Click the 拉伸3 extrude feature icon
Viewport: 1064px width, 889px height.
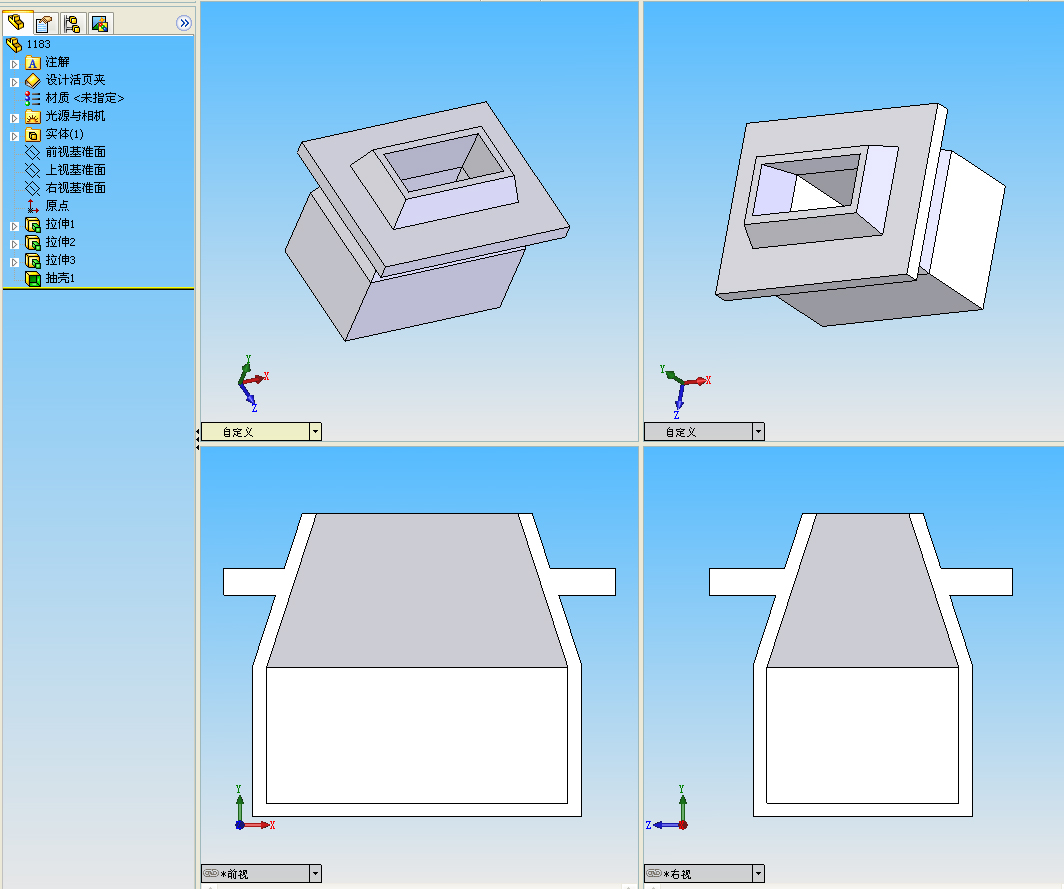click(33, 260)
